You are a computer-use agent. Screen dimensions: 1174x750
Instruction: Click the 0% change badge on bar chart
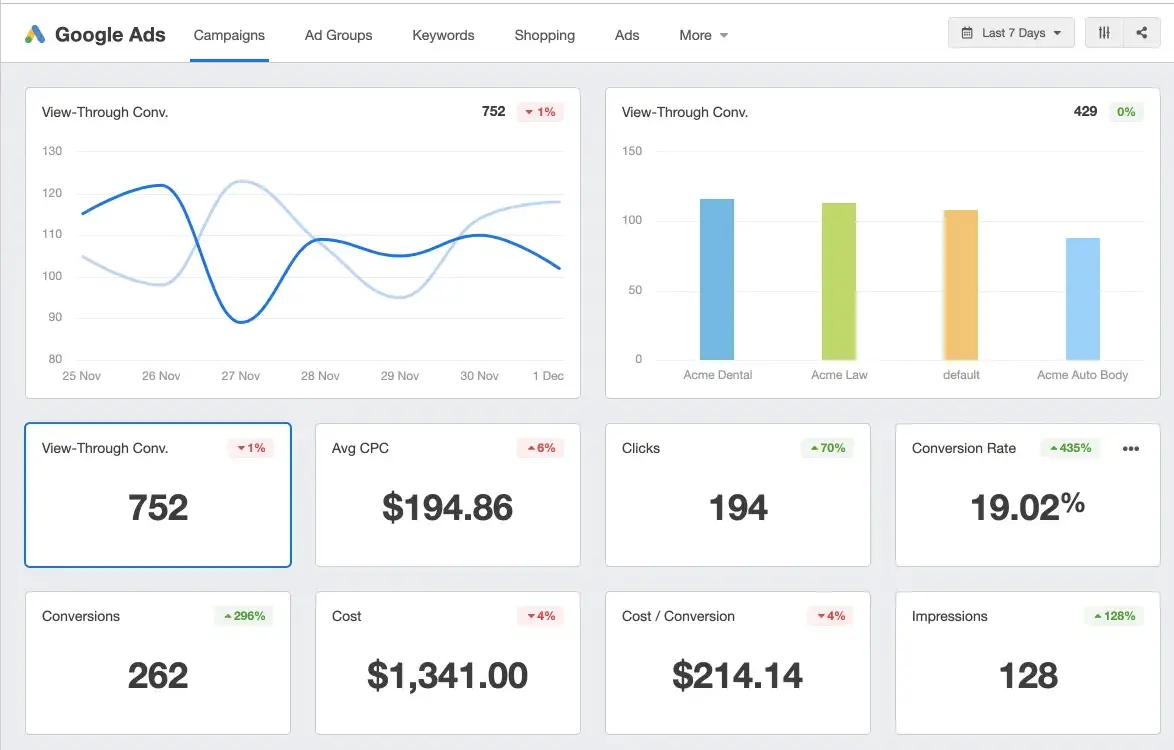(x=1126, y=112)
